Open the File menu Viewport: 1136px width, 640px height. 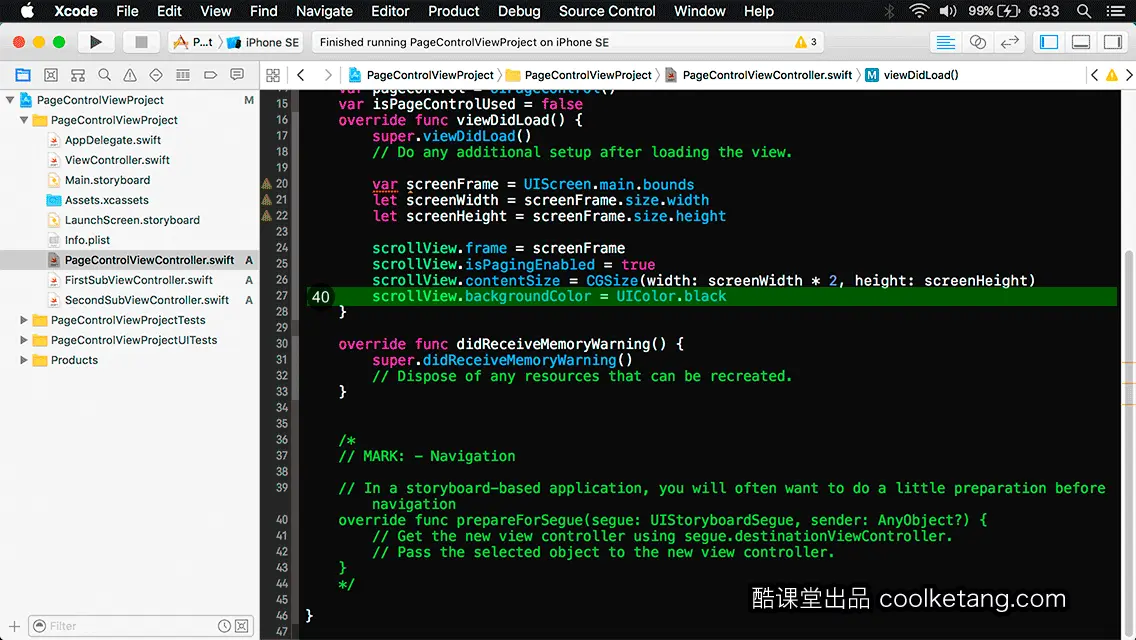coord(127,11)
